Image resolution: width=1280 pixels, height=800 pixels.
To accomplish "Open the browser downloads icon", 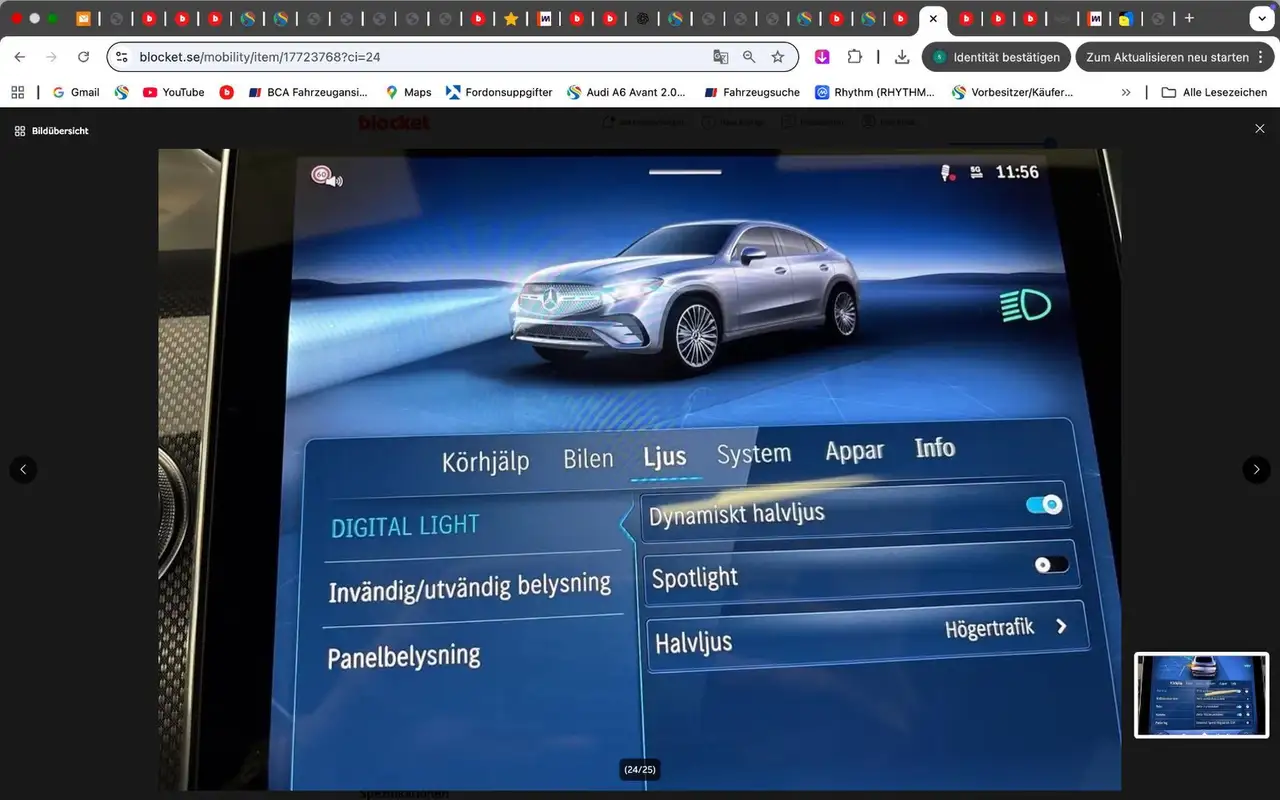I will tap(901, 57).
